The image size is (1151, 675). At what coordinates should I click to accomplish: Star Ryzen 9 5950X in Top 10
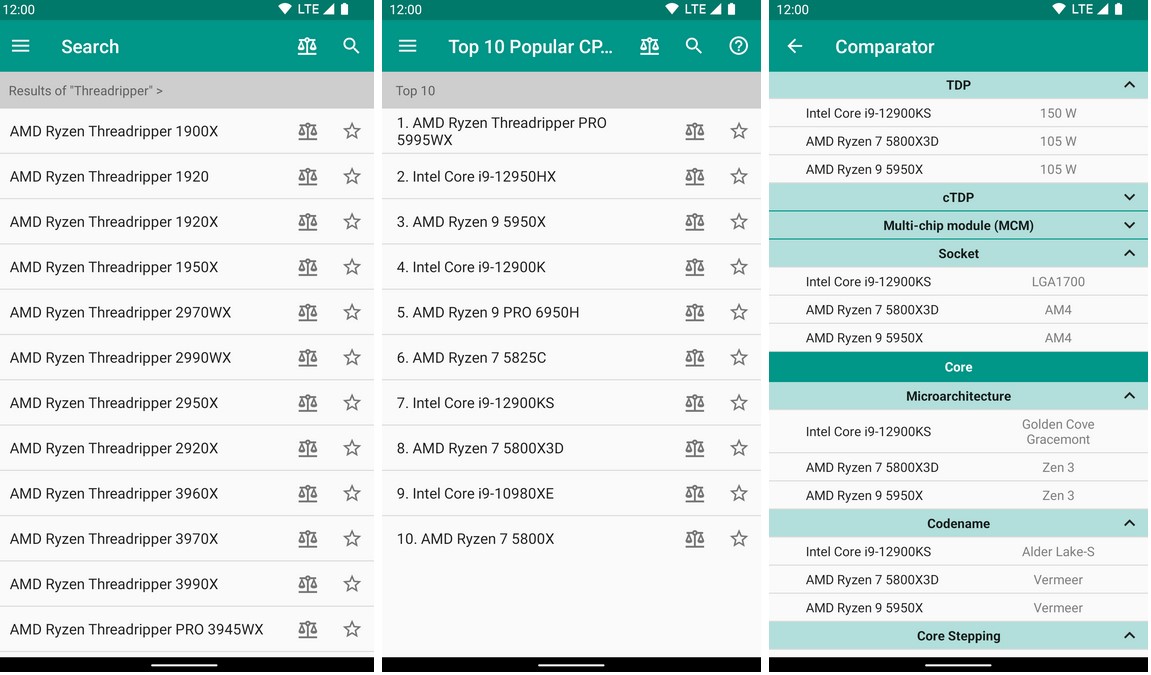pyautogui.click(x=739, y=222)
